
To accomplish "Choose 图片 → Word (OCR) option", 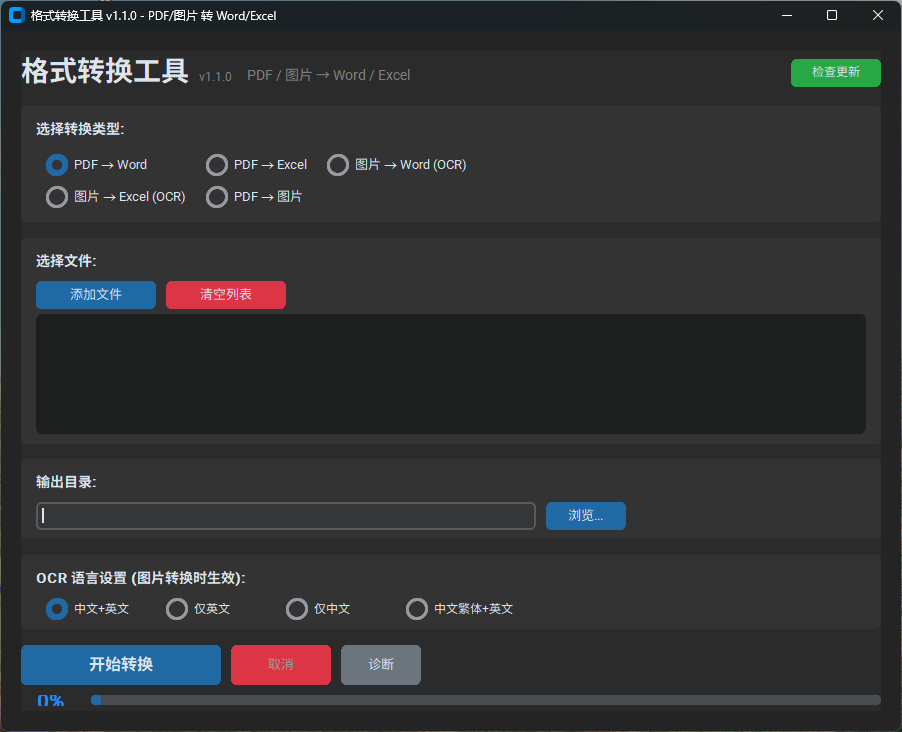I will coord(397,165).
